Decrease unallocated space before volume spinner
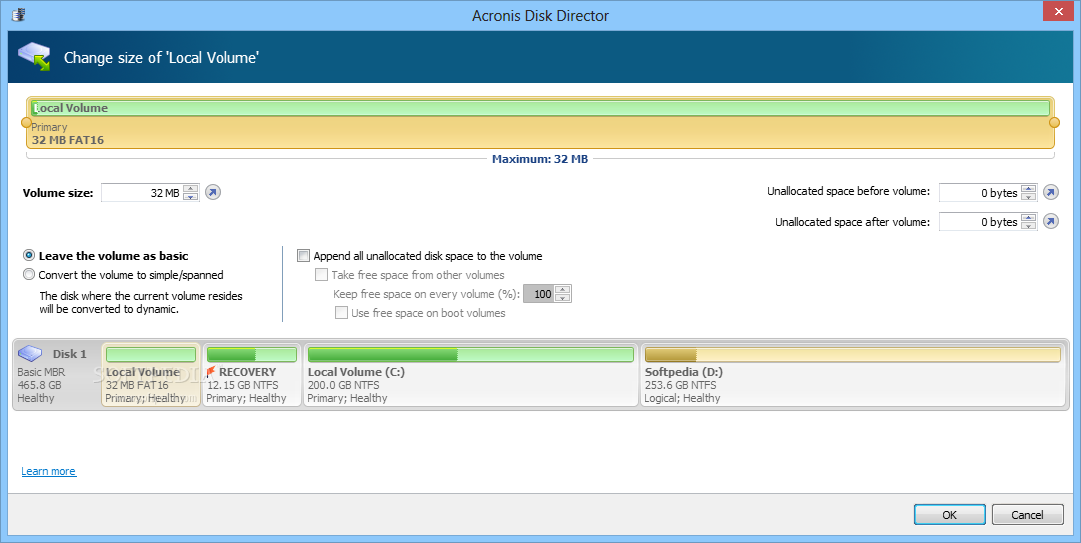The width and height of the screenshot is (1081, 543). (x=1029, y=197)
